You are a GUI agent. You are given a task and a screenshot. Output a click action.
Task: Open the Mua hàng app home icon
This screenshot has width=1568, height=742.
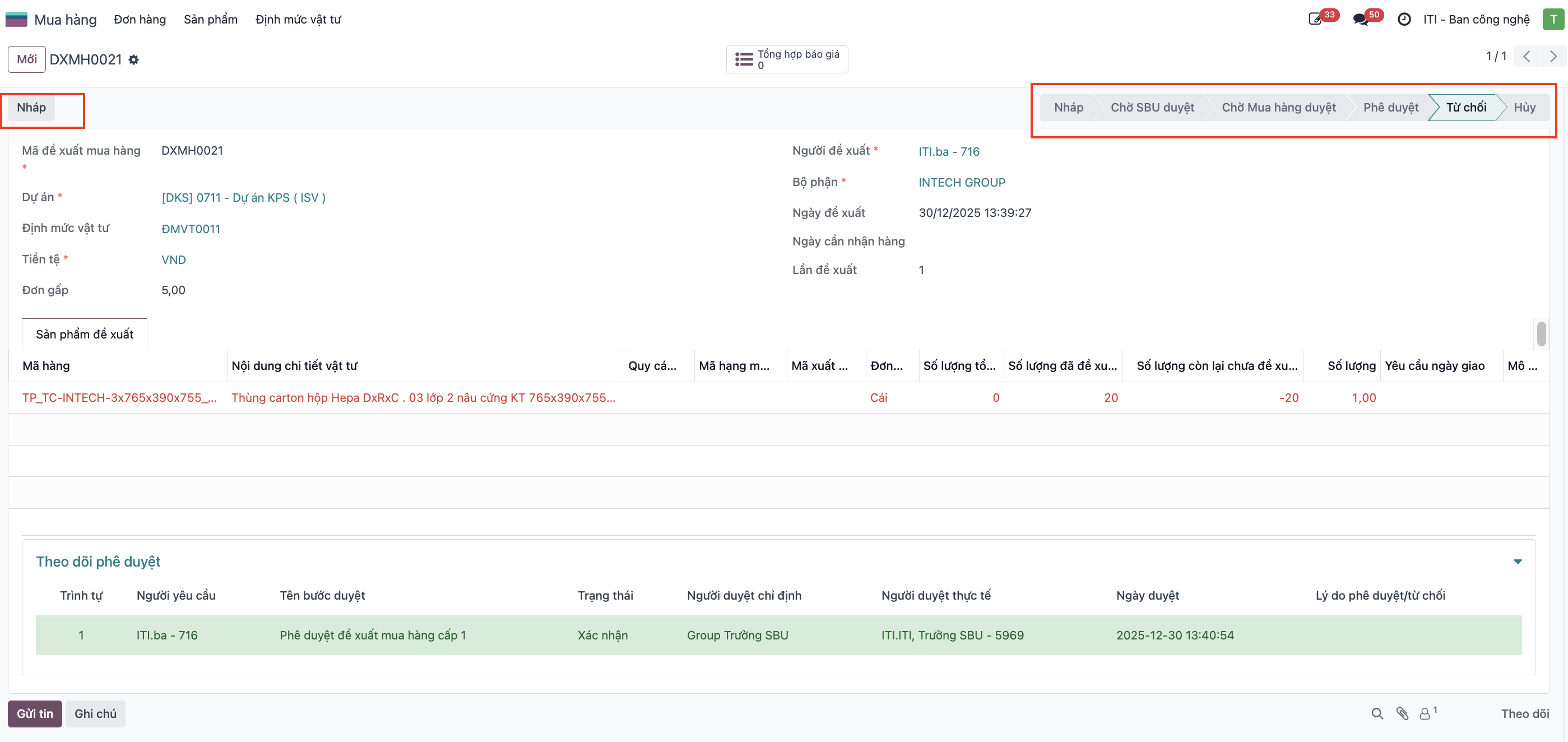(x=16, y=20)
